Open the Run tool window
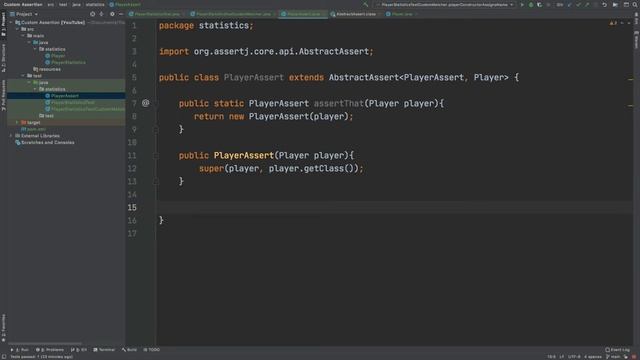Viewport: 640px width, 360px height. (x=19, y=350)
